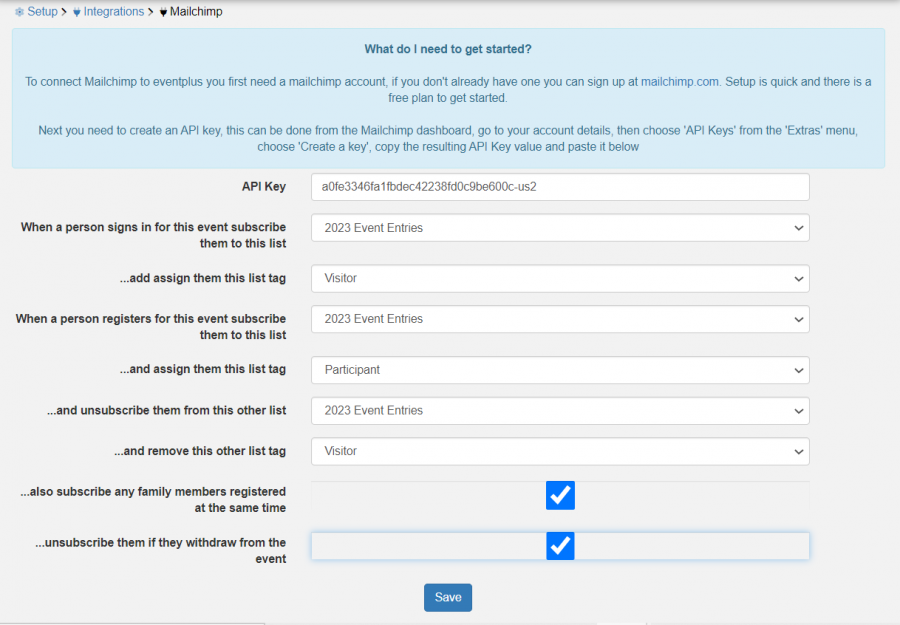Click the gear icon beside Setup breadcrumb
The height and width of the screenshot is (625, 900).
pos(18,11)
